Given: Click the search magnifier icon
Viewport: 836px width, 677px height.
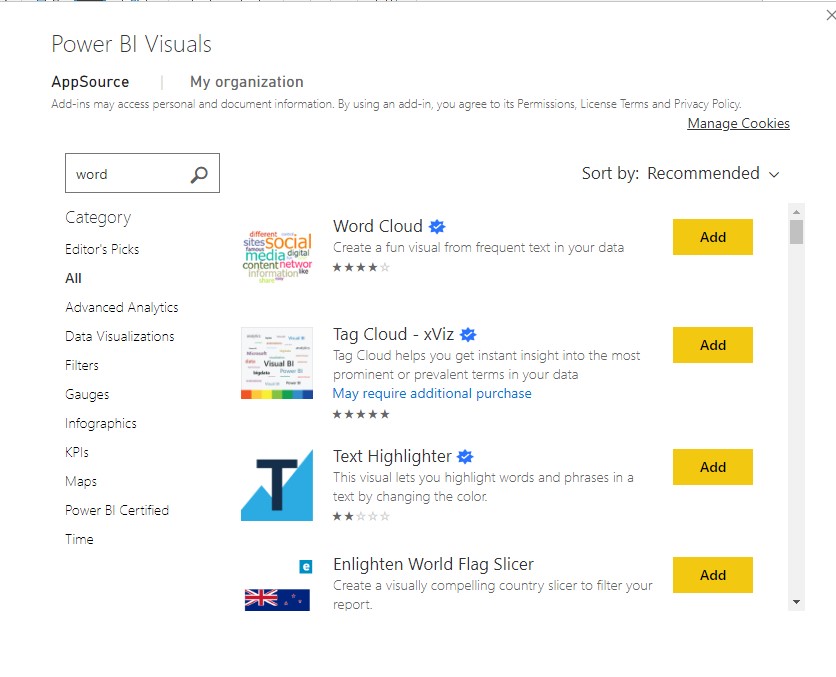Looking at the screenshot, I should (199, 174).
